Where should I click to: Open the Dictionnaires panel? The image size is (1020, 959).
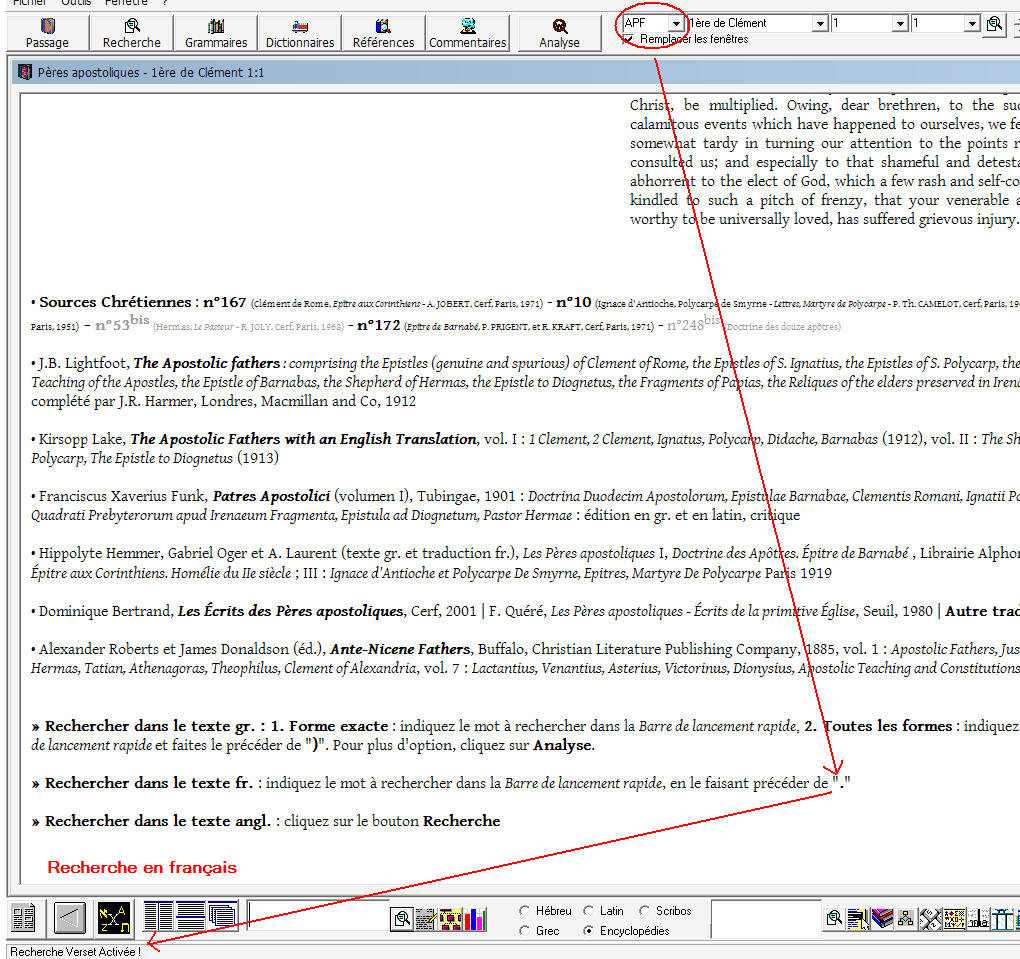click(300, 33)
